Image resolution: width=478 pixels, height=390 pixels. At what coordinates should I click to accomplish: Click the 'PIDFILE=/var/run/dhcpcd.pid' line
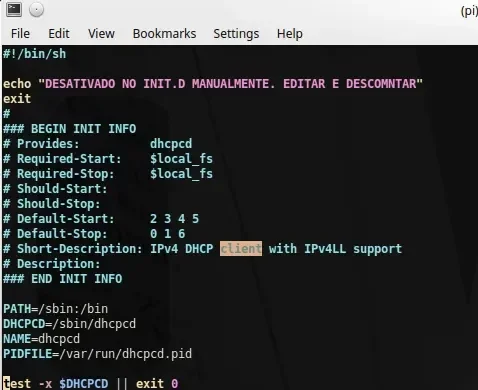[x=98, y=354]
